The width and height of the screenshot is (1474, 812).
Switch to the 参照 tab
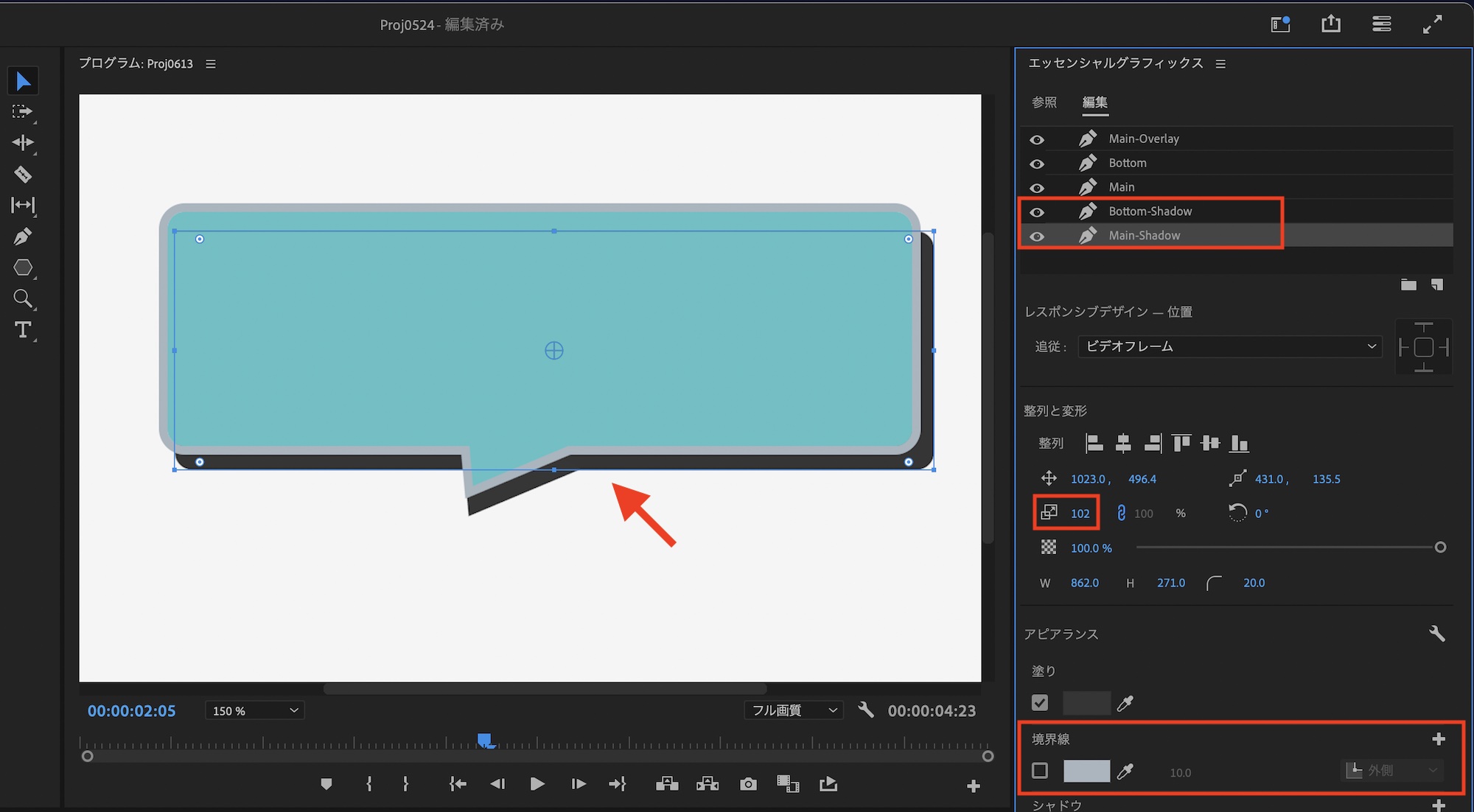pyautogui.click(x=1044, y=102)
